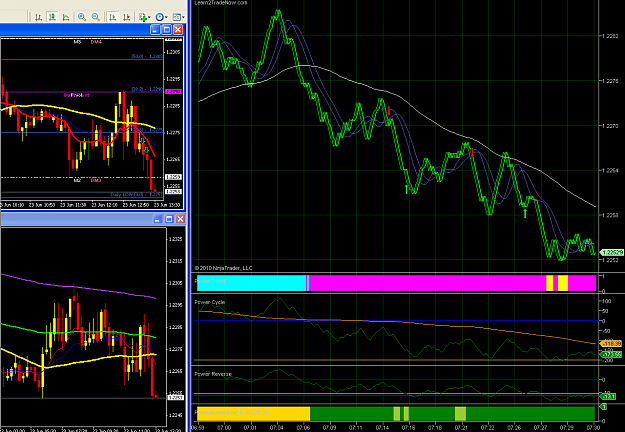This screenshot has height=432, width=625.
Task: Select the Power Trend indicator label
Action: pyautogui.click(x=210, y=281)
